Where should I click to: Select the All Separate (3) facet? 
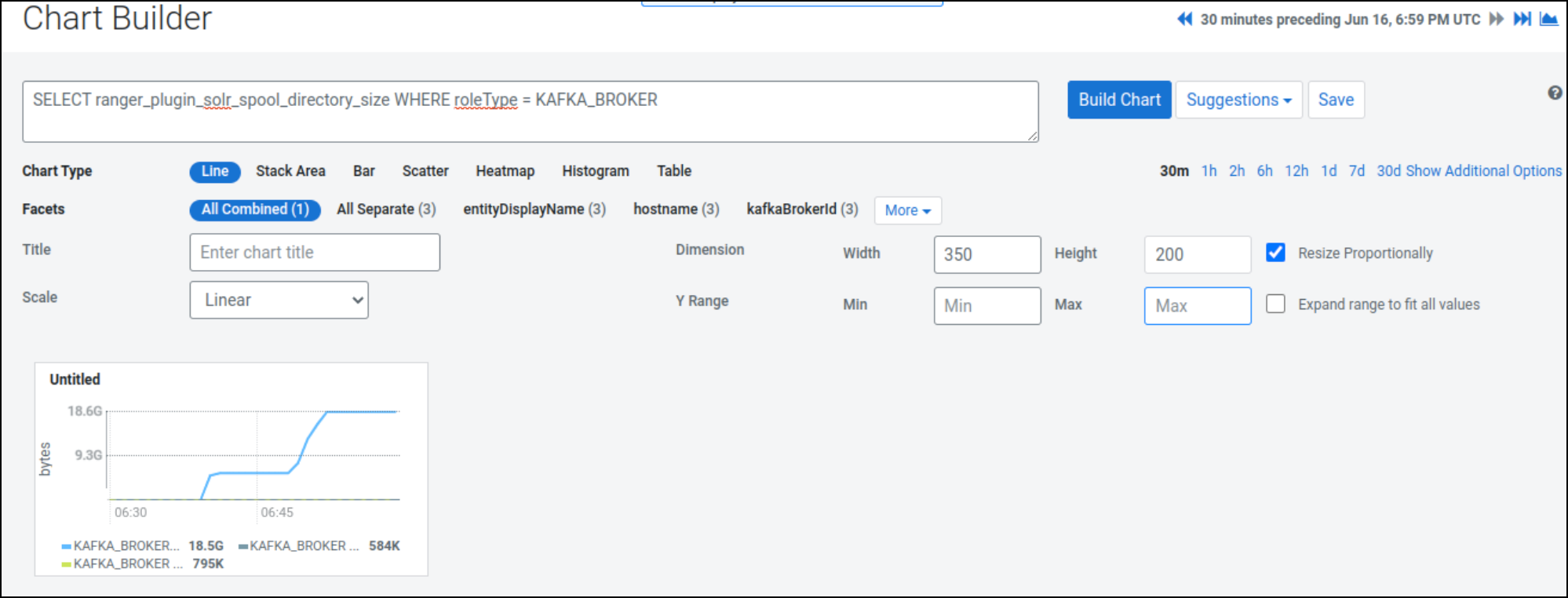point(386,210)
